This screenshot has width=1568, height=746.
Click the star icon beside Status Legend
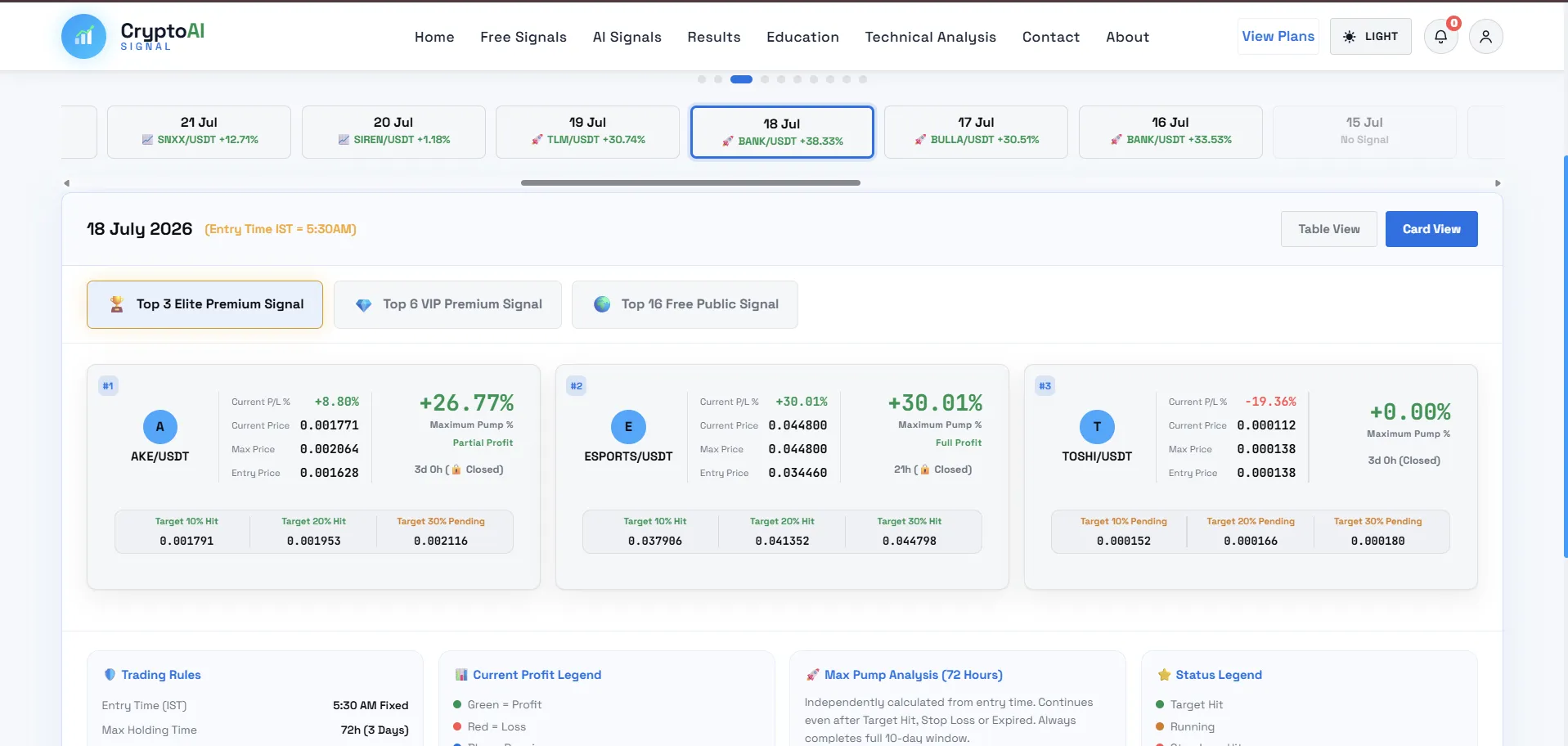click(x=1164, y=675)
